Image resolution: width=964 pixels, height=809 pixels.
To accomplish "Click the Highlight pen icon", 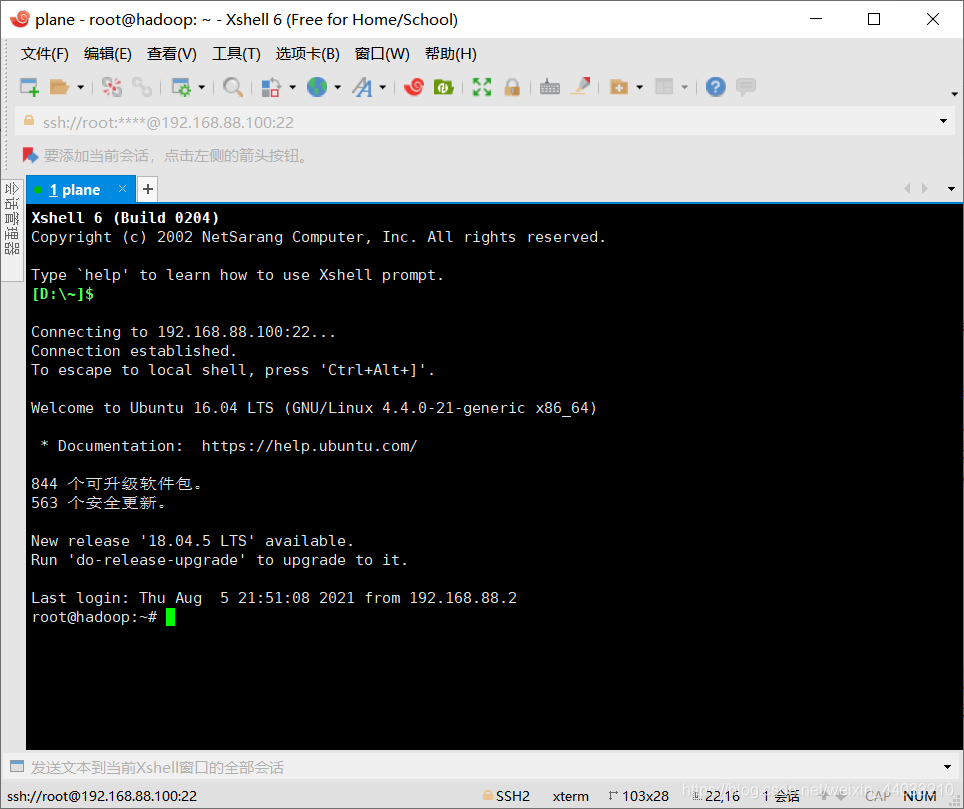I will pos(580,87).
